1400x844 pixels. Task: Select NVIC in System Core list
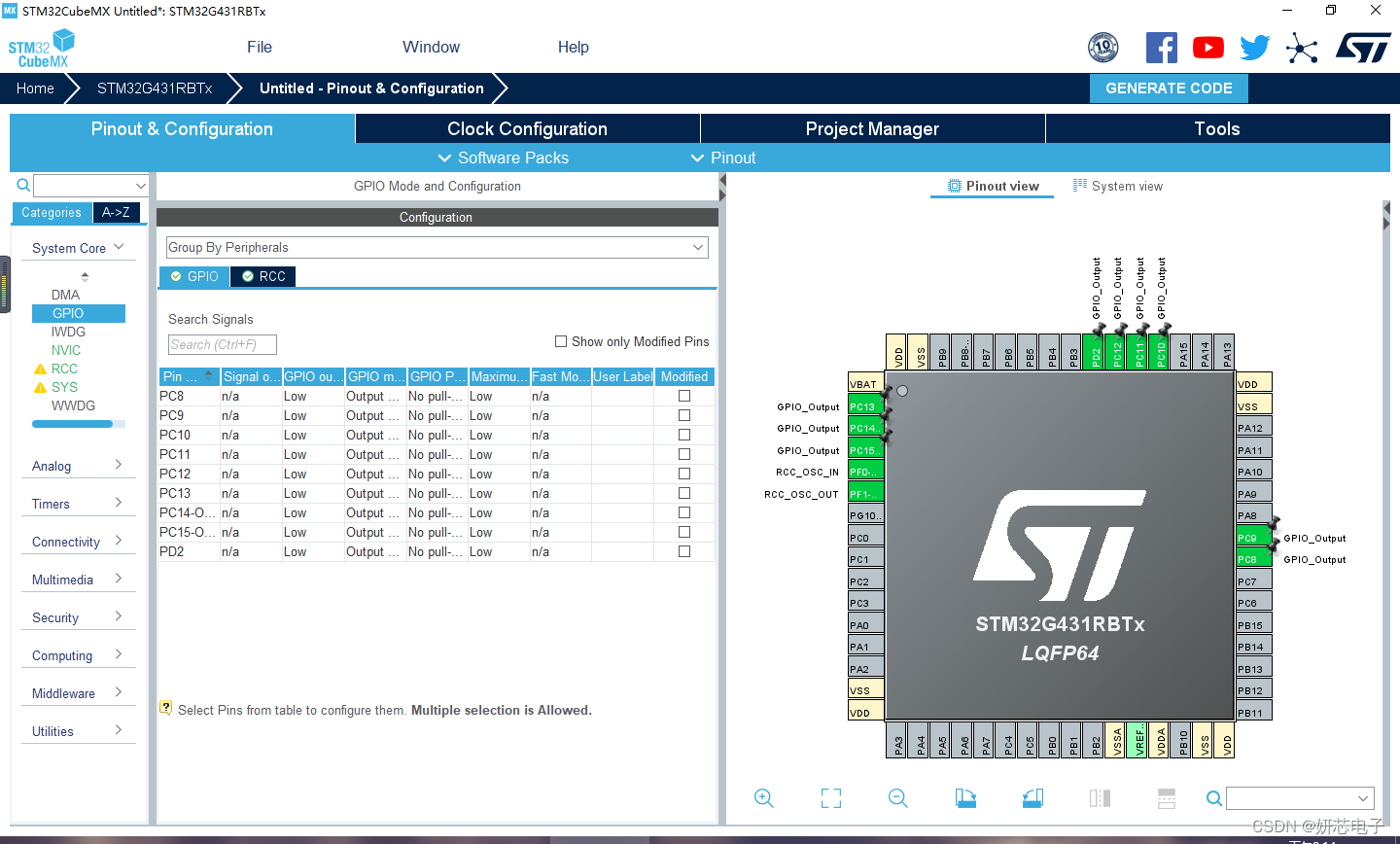66,350
